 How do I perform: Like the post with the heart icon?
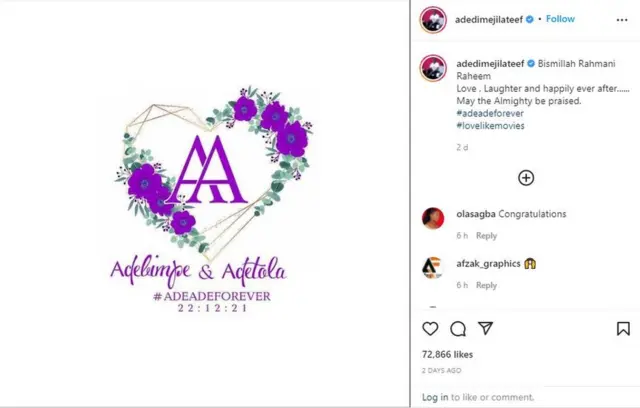[430, 328]
